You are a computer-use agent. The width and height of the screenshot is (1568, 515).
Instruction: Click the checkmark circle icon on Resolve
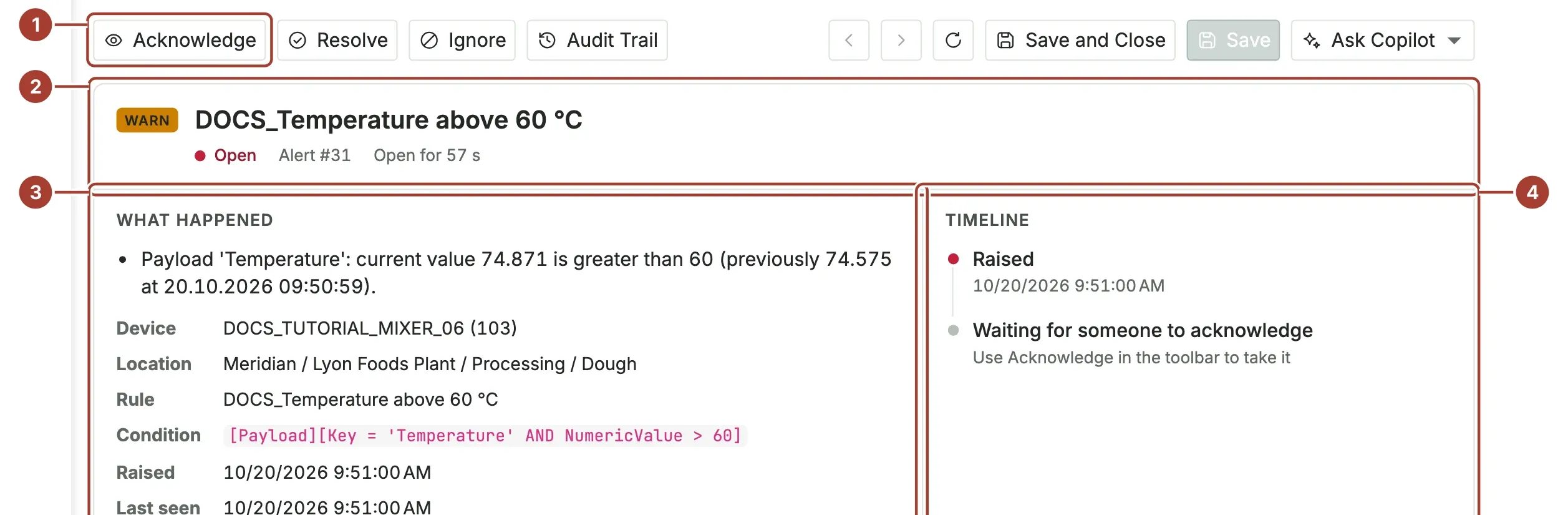point(298,41)
